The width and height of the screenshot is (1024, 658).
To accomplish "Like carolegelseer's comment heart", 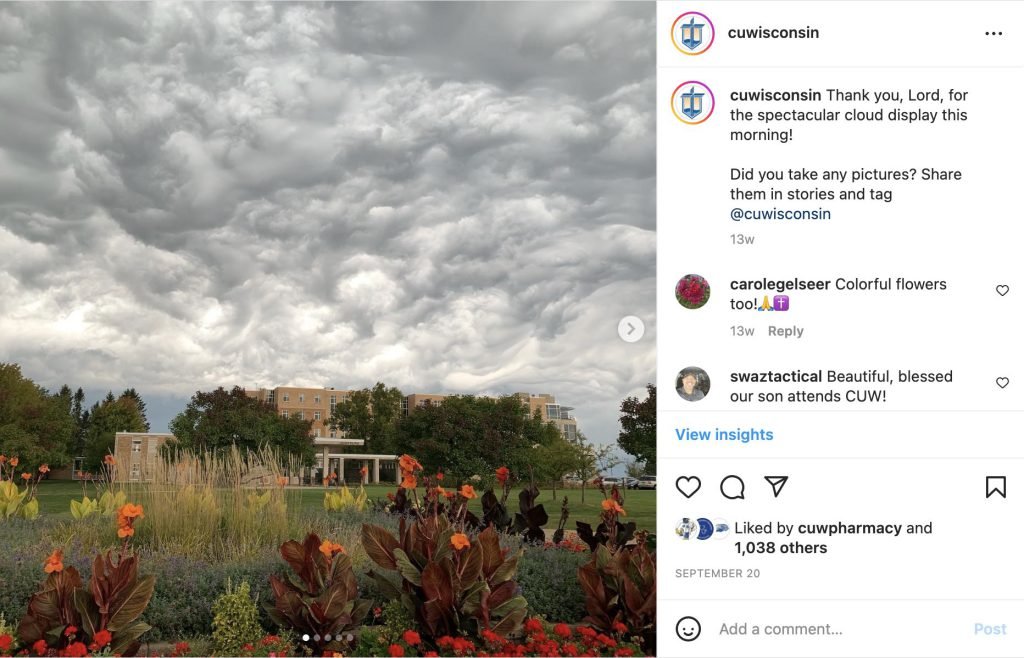I will (1002, 290).
